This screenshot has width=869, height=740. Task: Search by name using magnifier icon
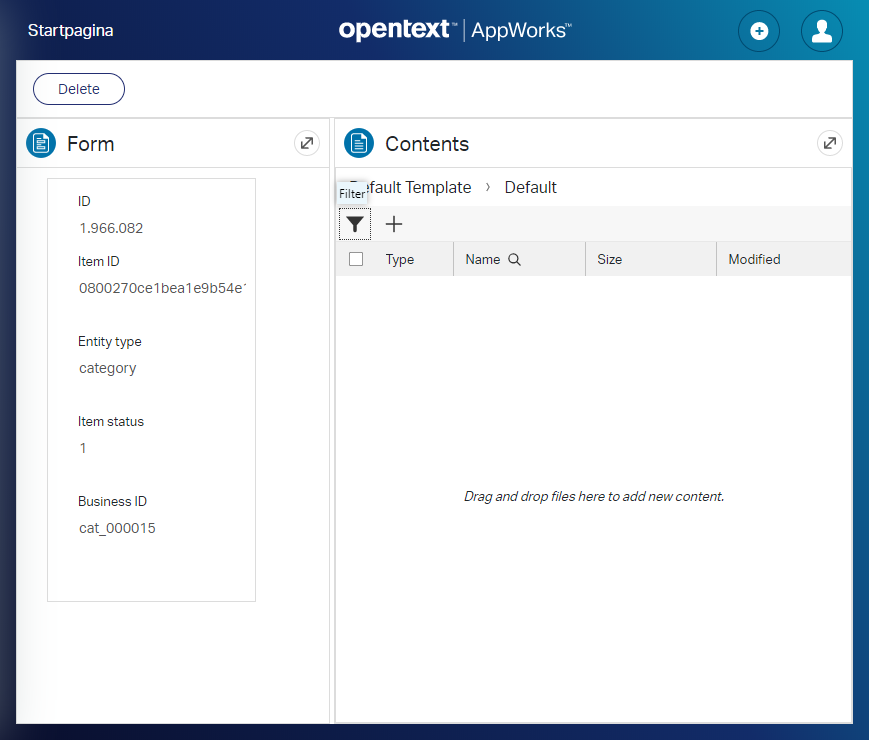pyautogui.click(x=515, y=259)
